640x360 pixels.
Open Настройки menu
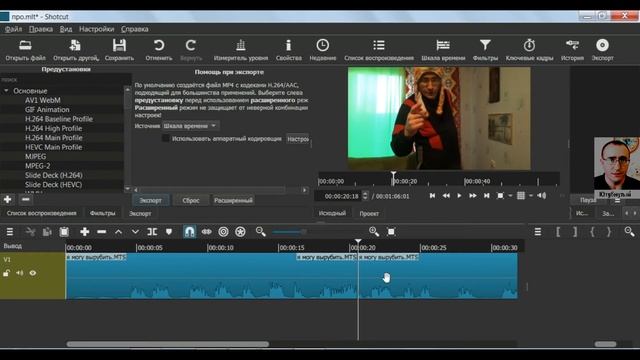point(97,29)
